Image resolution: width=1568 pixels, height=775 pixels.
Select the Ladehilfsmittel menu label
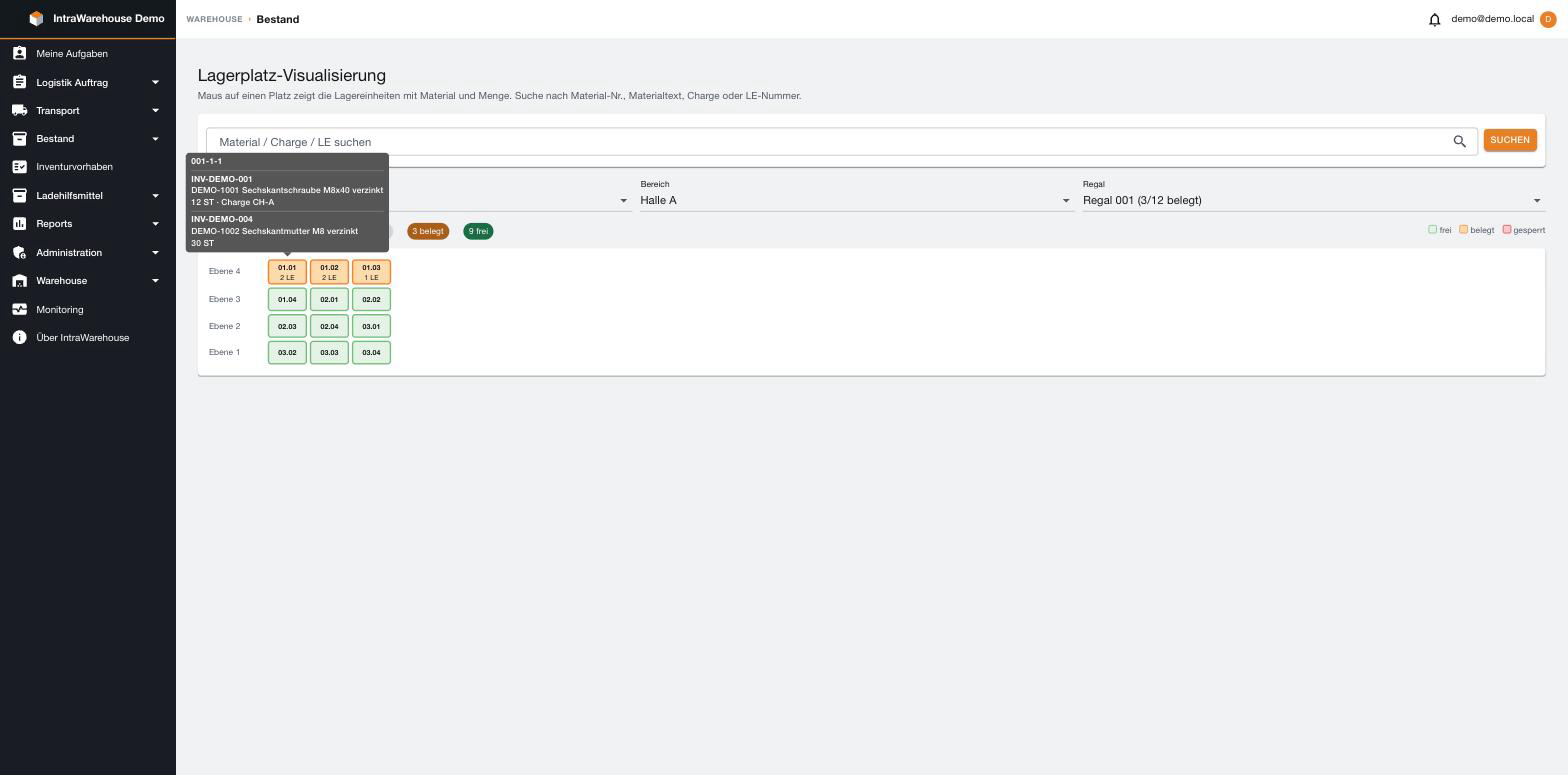point(69,196)
